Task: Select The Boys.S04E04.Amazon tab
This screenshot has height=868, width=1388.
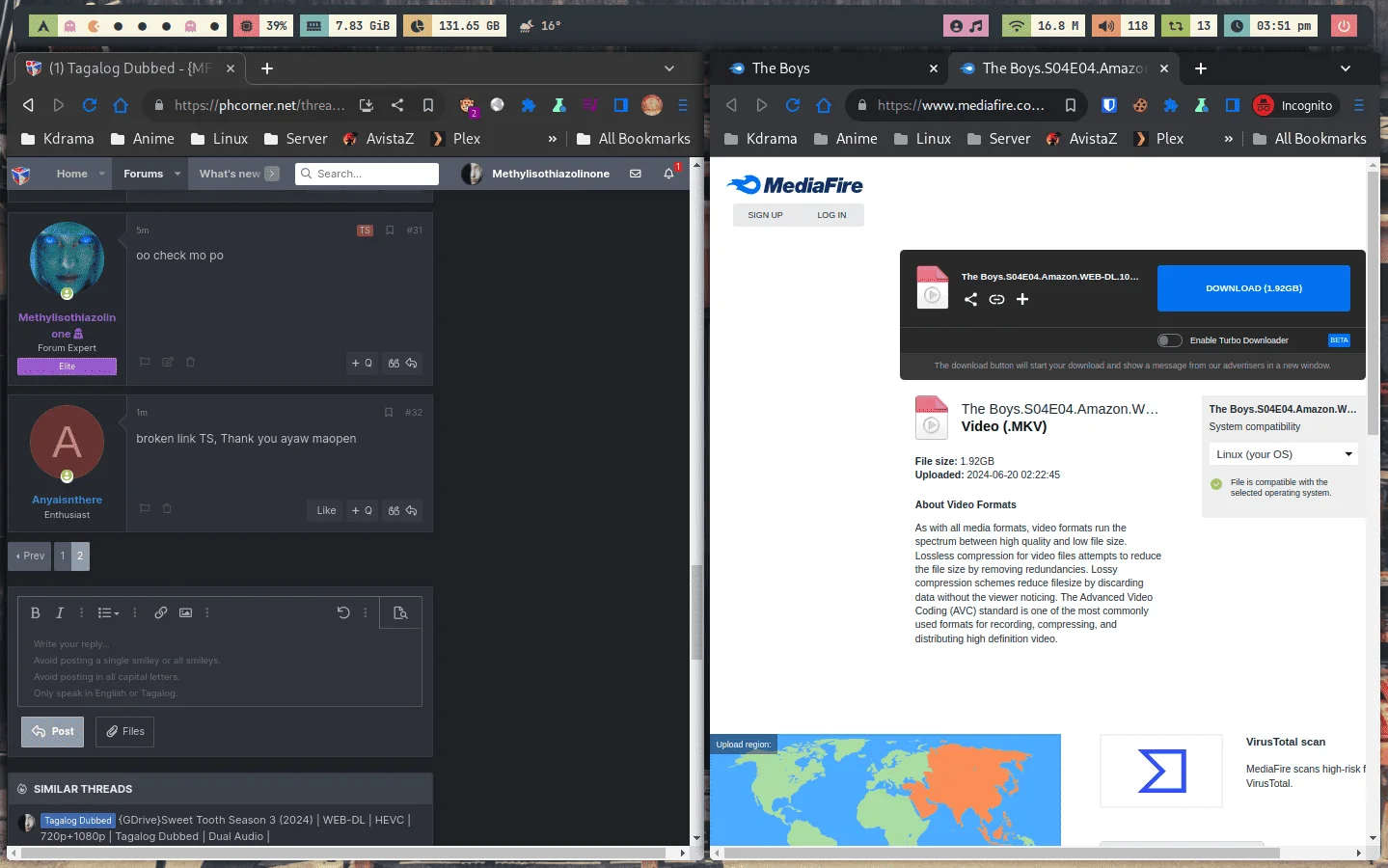Action: tap(1064, 68)
